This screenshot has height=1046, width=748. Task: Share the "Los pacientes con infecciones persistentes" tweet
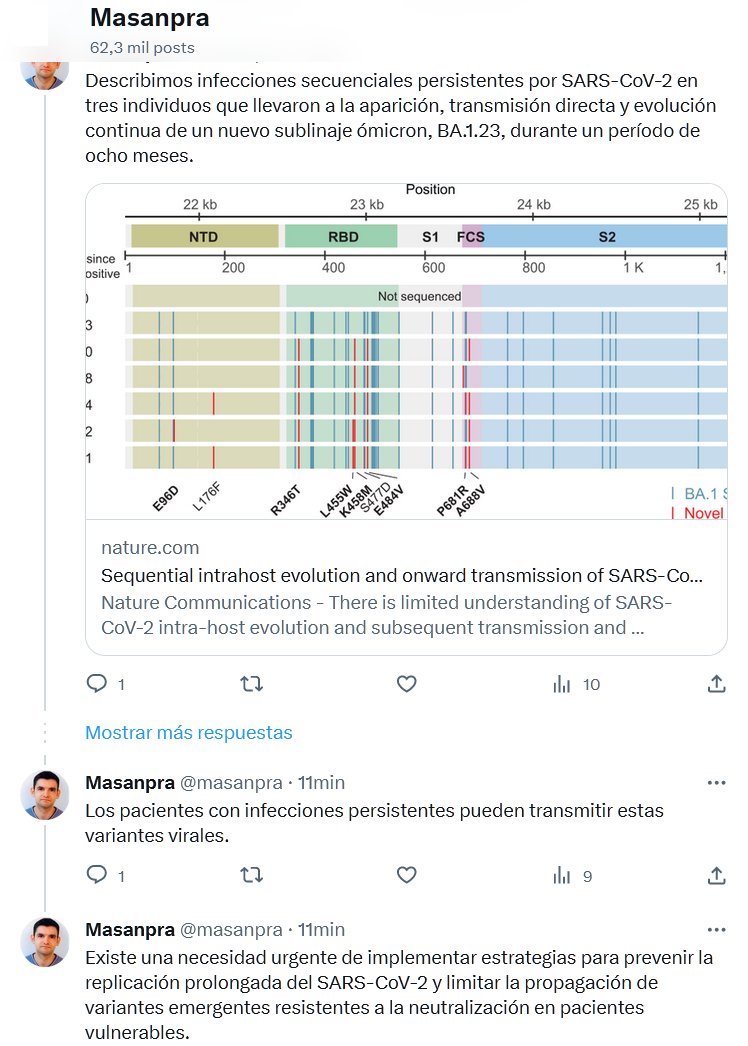click(x=716, y=875)
